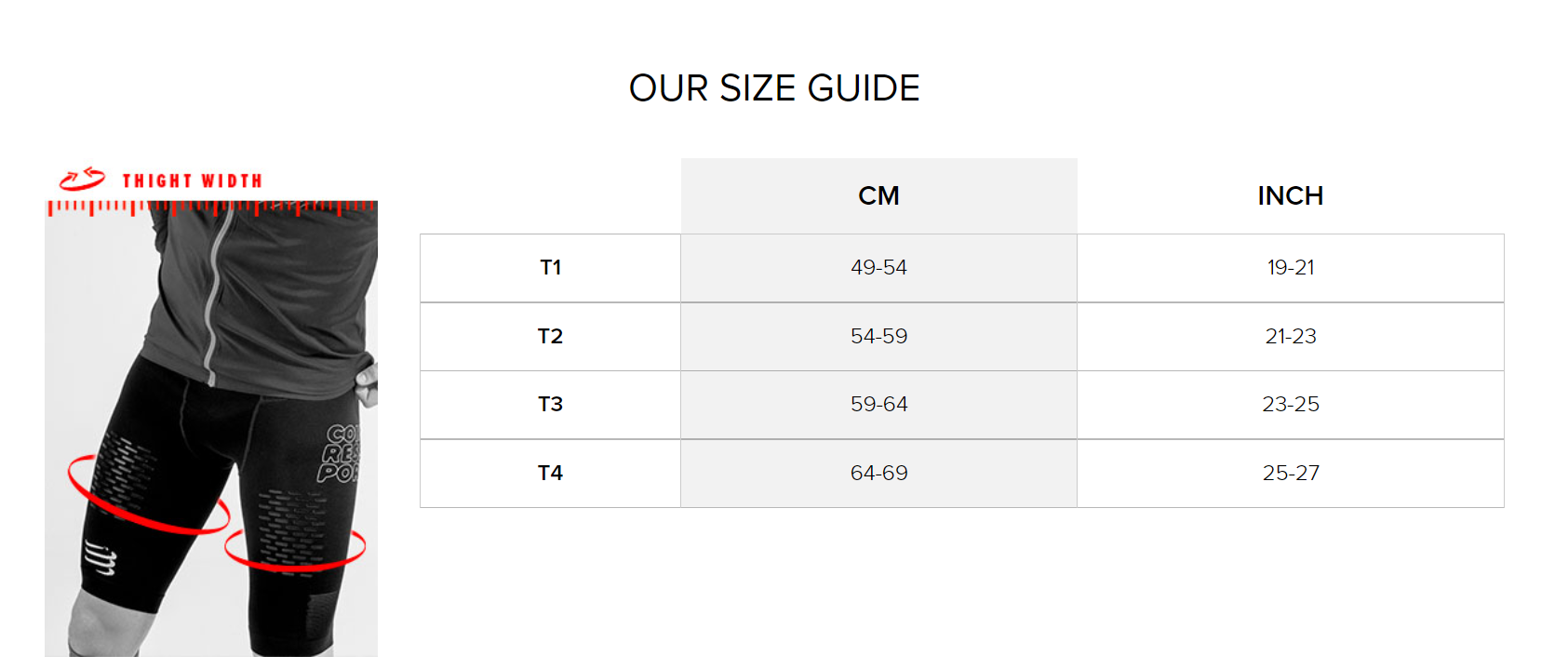Select the CM column header
This screenshot has width=1568, height=669.
click(878, 195)
